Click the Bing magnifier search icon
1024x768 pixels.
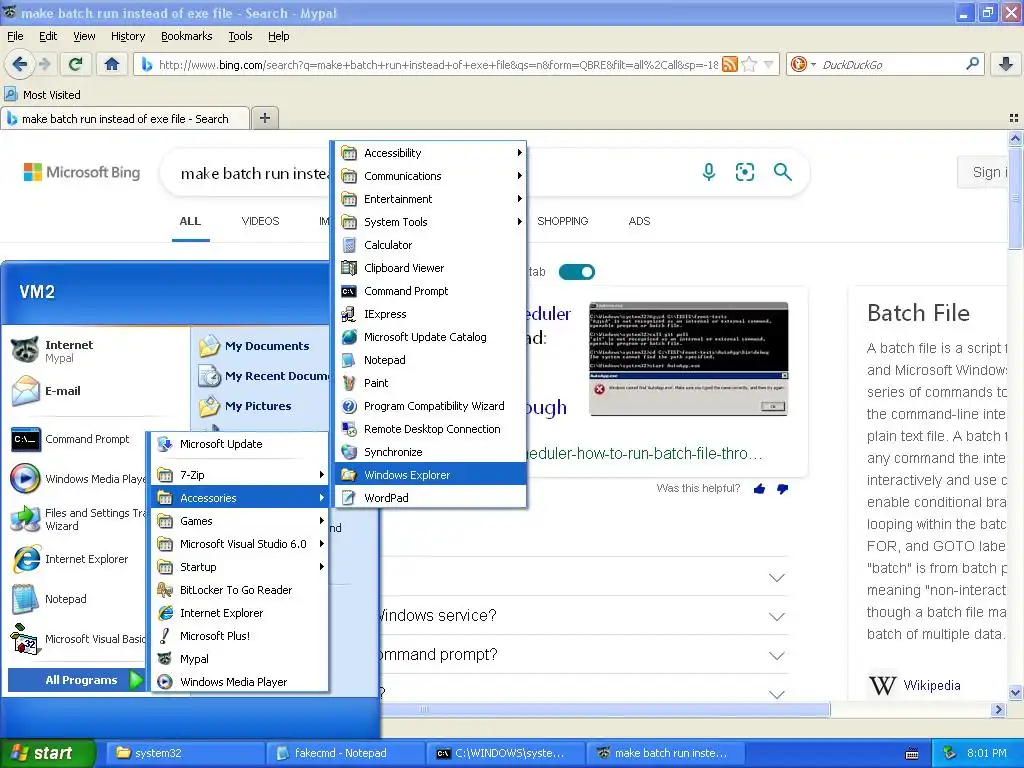click(782, 172)
